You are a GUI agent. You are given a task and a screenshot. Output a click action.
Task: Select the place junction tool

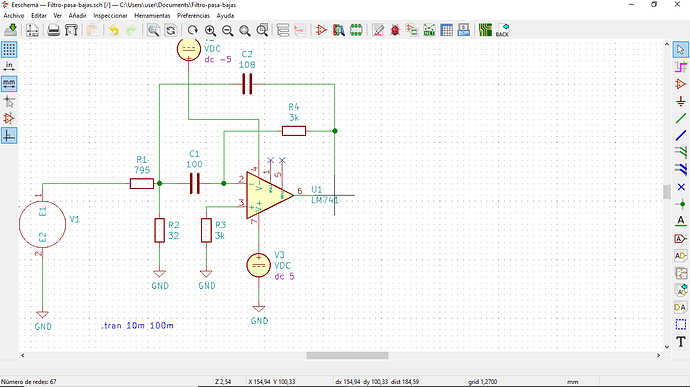tap(681, 204)
